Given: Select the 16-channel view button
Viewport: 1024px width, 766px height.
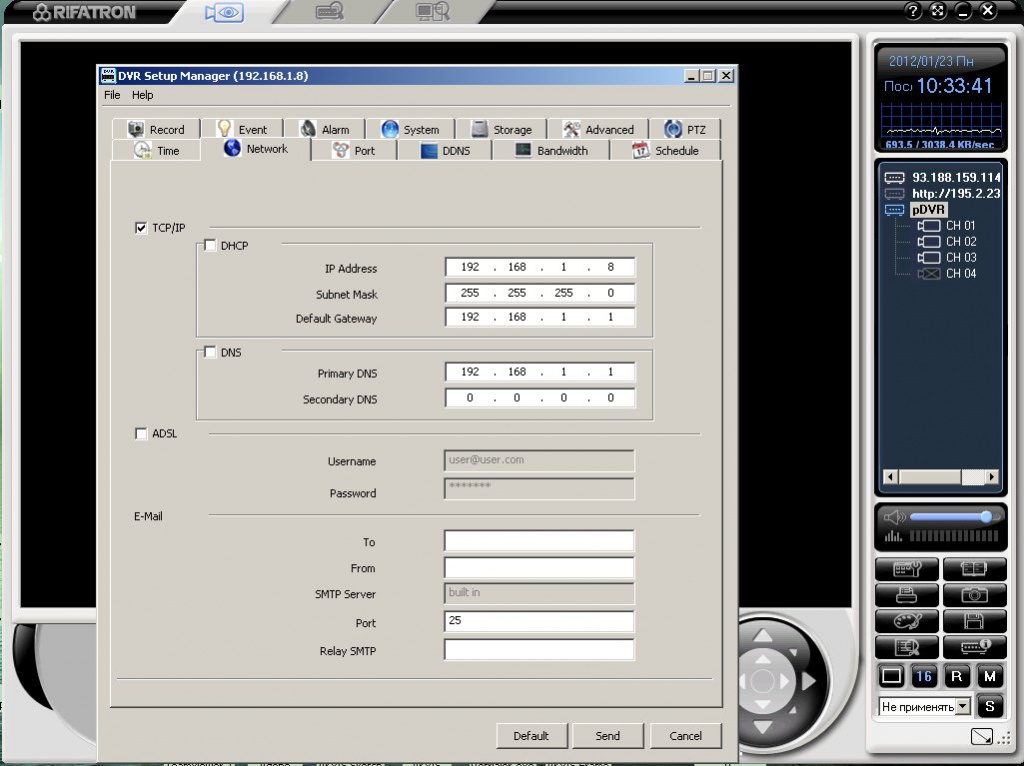Looking at the screenshot, I should [924, 677].
